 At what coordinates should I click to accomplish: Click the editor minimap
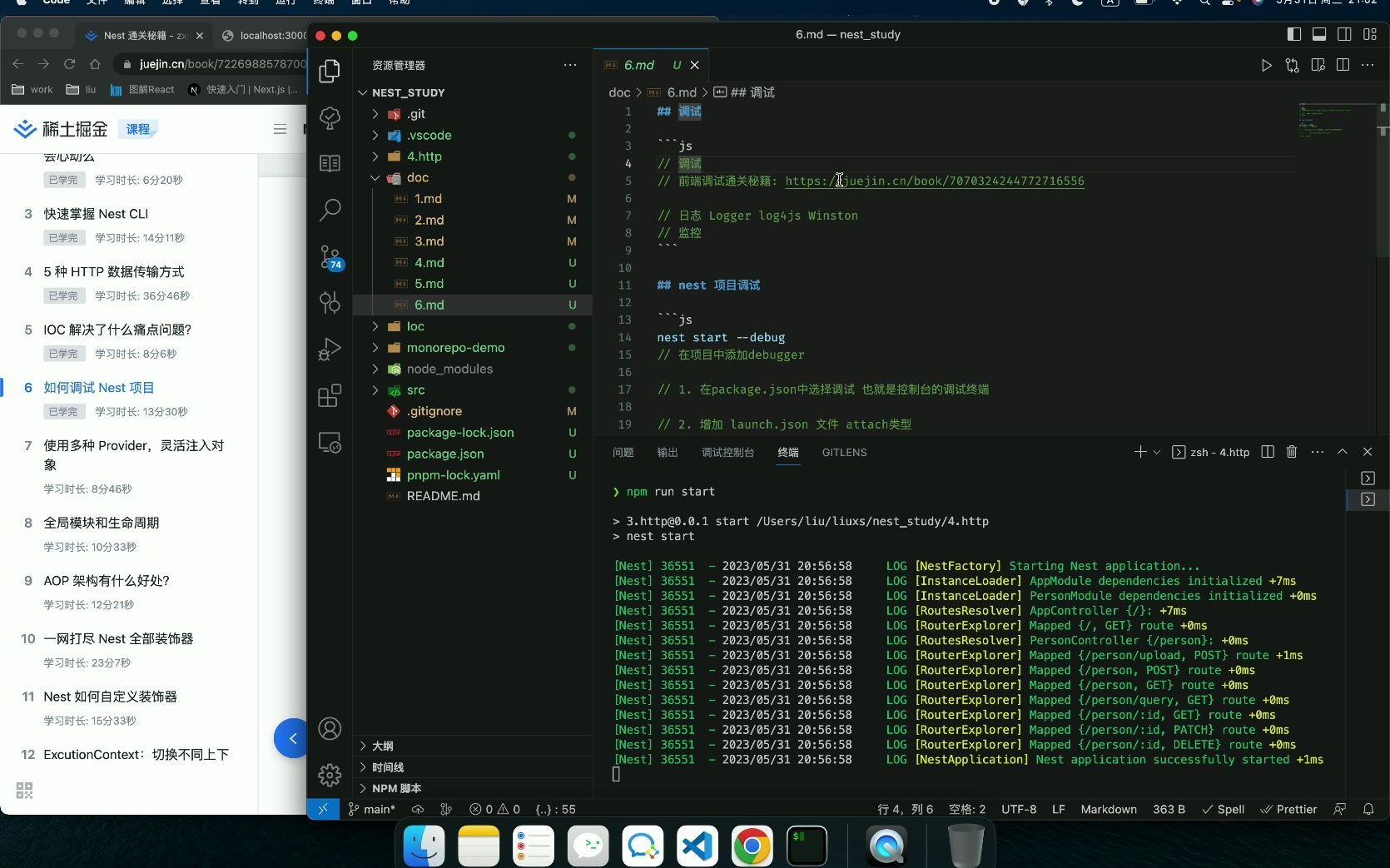coord(1336,121)
